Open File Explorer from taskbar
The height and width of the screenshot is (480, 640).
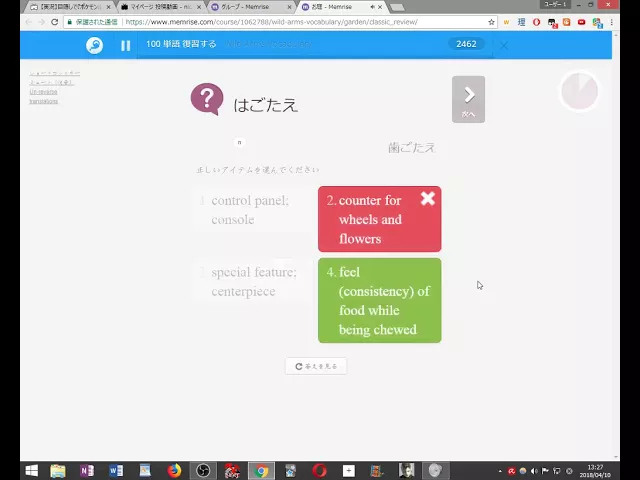click(x=58, y=471)
